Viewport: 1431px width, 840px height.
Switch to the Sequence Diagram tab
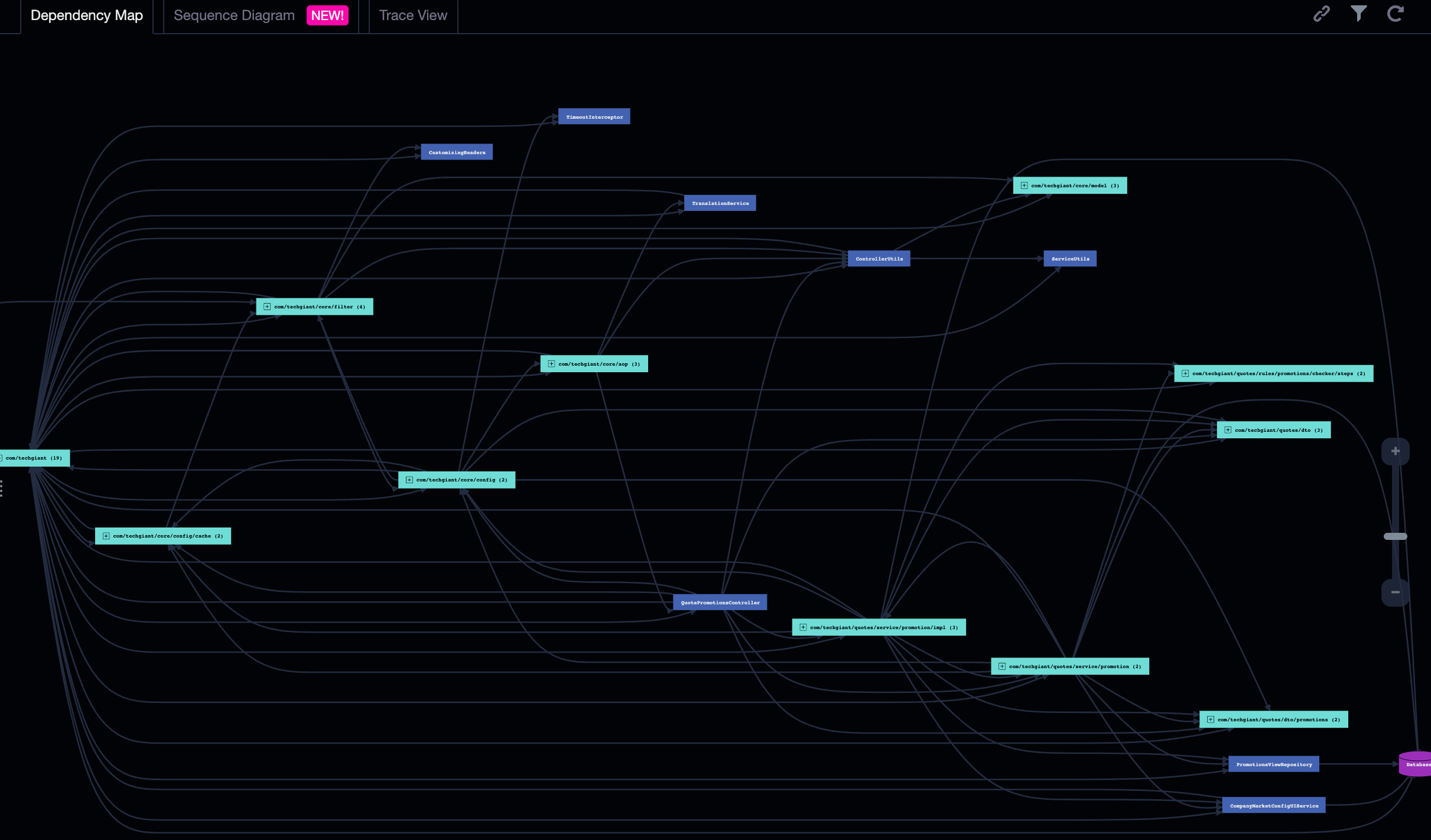coord(234,15)
